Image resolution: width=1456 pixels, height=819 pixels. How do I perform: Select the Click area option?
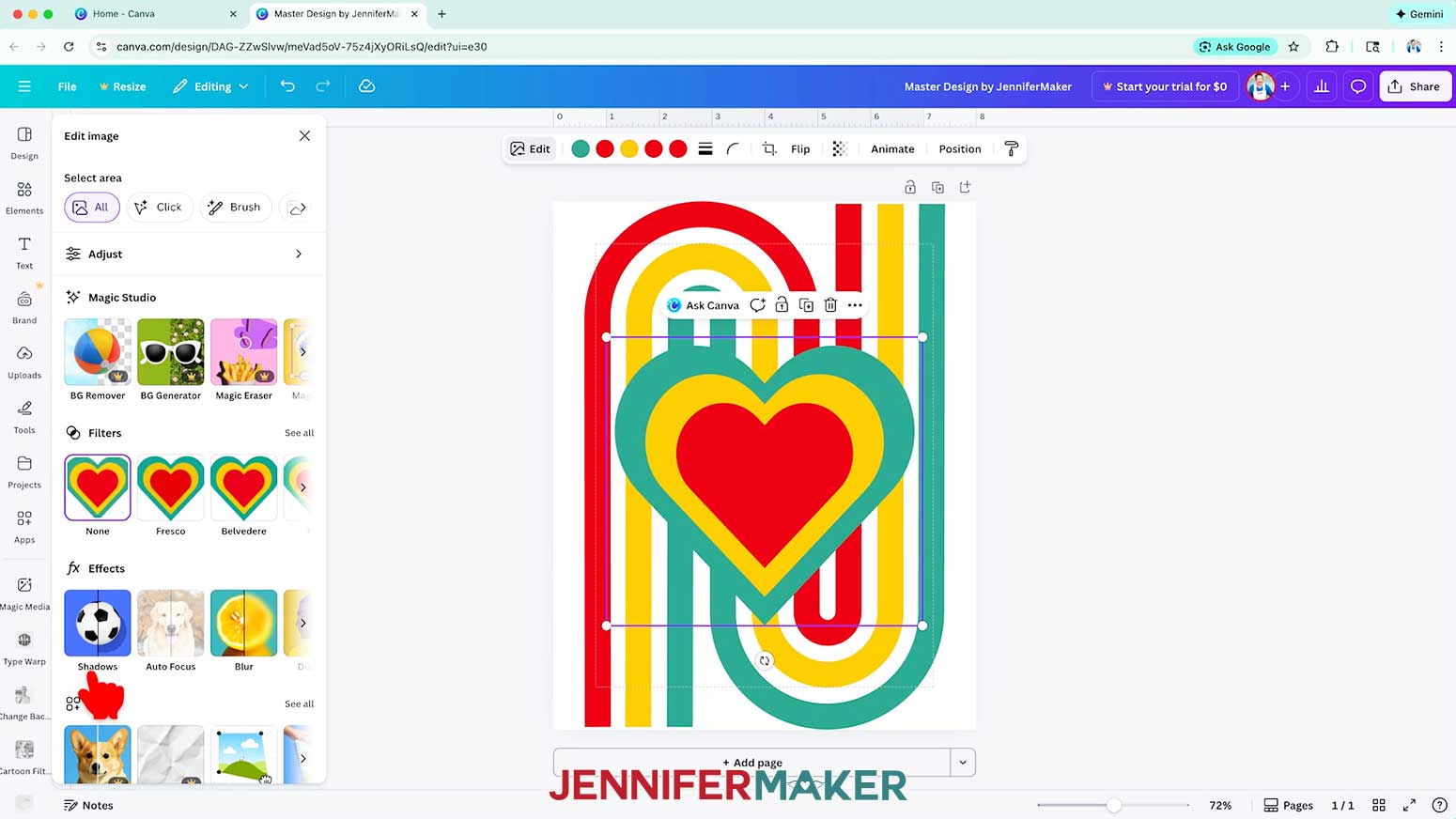[160, 208]
